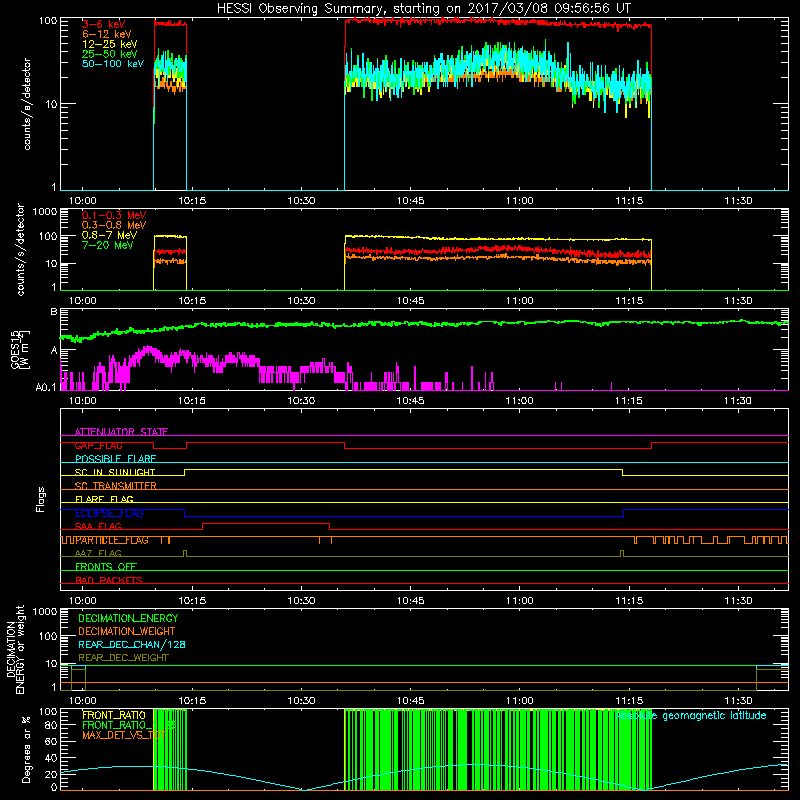This screenshot has height=800, width=800.
Task: Click the '7-20 MeV' legend label
Action: [107, 245]
